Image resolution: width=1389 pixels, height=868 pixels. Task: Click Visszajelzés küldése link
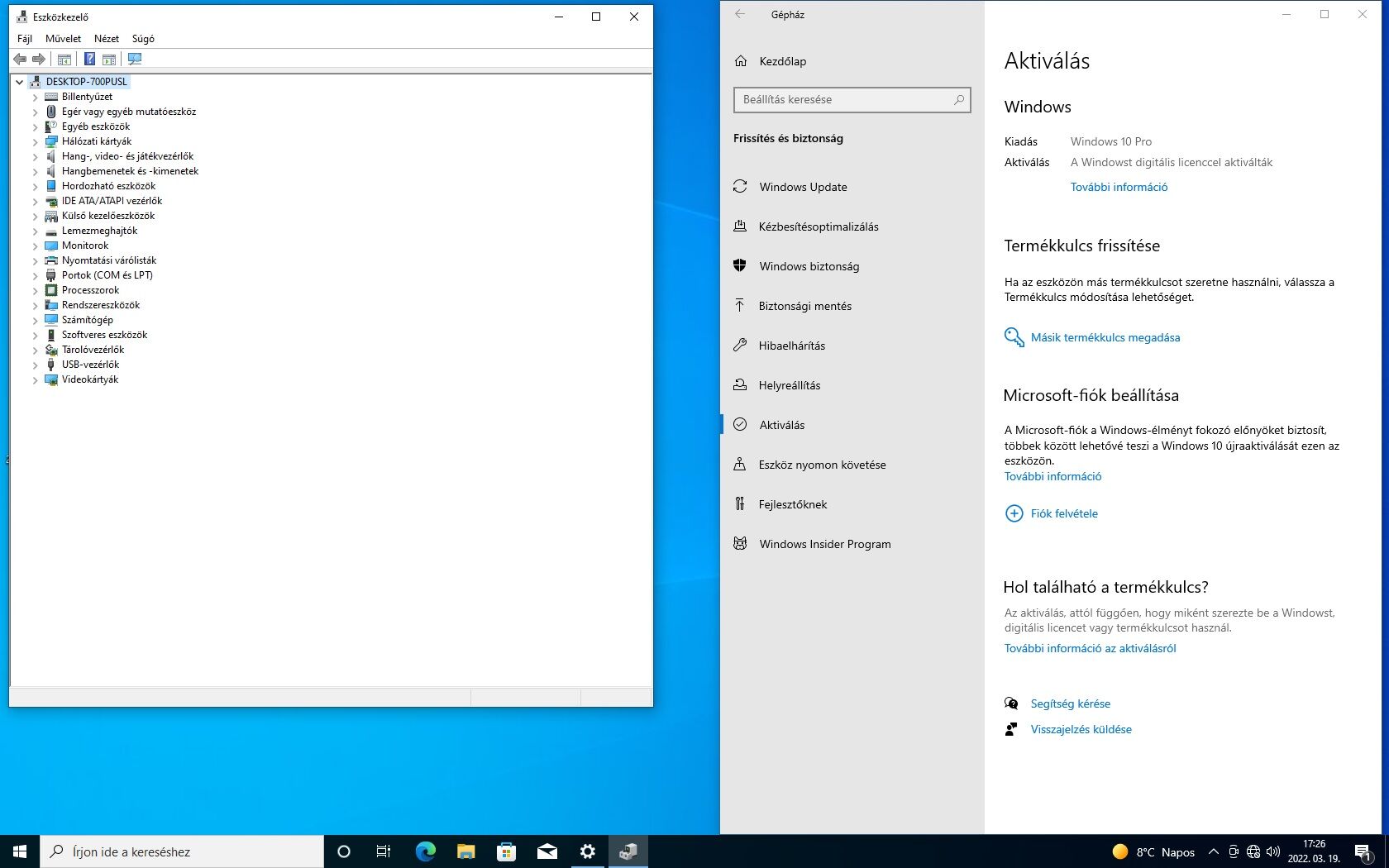pos(1081,729)
